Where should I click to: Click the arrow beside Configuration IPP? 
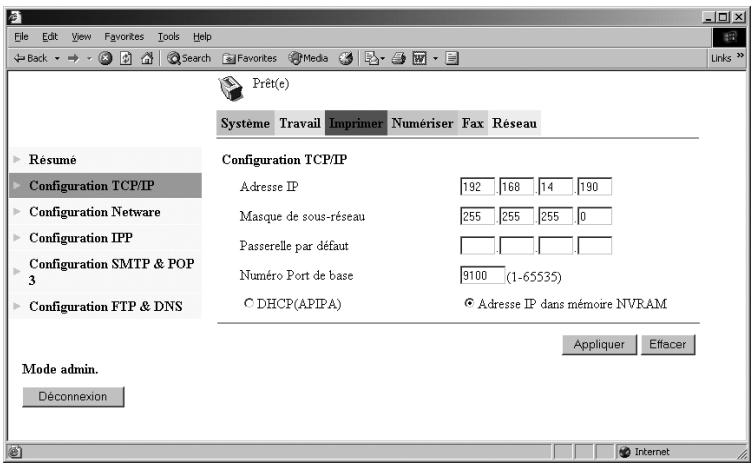pyautogui.click(x=17, y=238)
